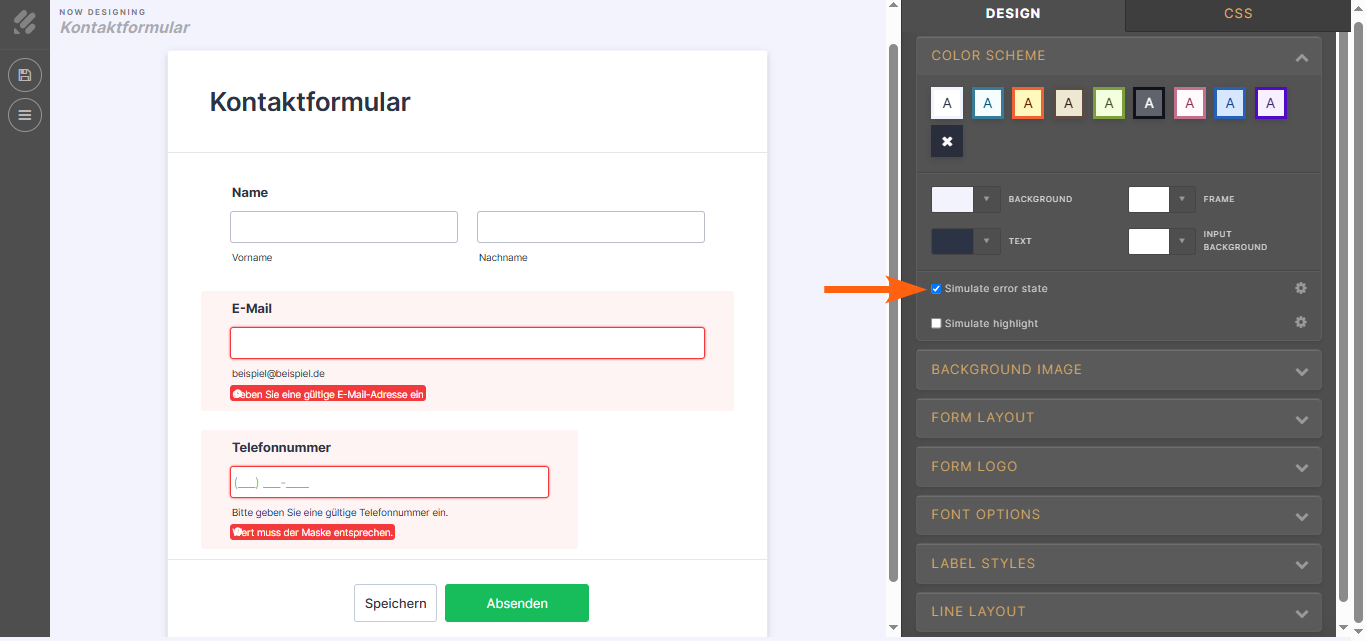Click the Kontaktformular form heading
Image resolution: width=1366 pixels, height=641 pixels.
pyautogui.click(x=310, y=102)
